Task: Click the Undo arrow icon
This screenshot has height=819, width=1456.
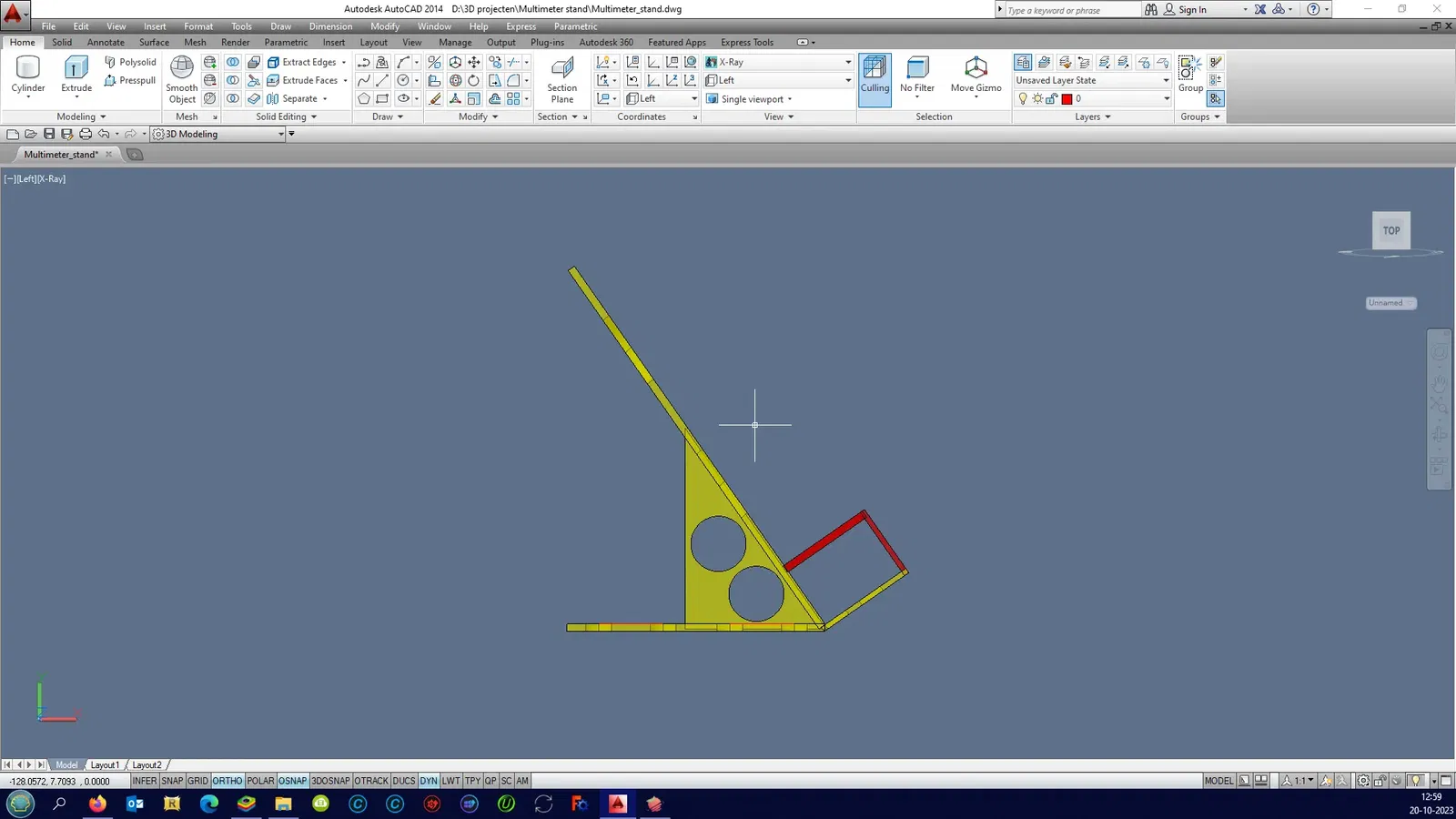Action: point(104,134)
